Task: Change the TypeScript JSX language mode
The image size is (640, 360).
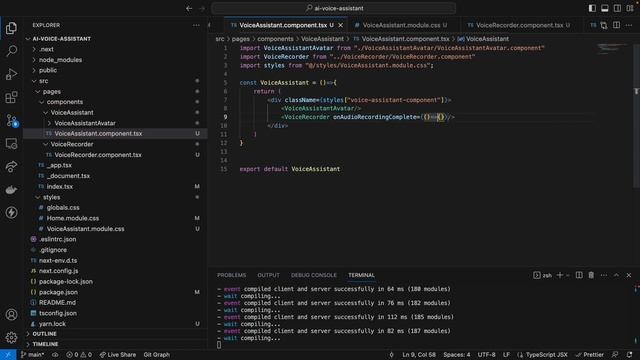Action: click(547, 355)
